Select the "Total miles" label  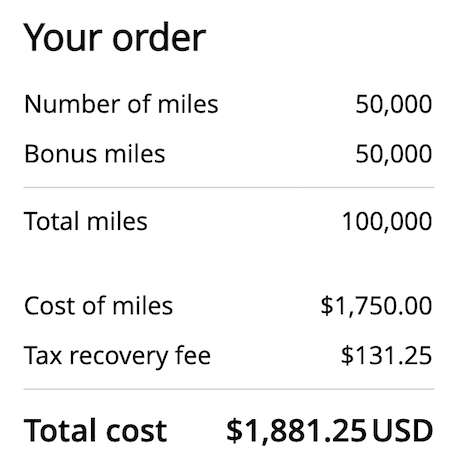click(x=86, y=221)
